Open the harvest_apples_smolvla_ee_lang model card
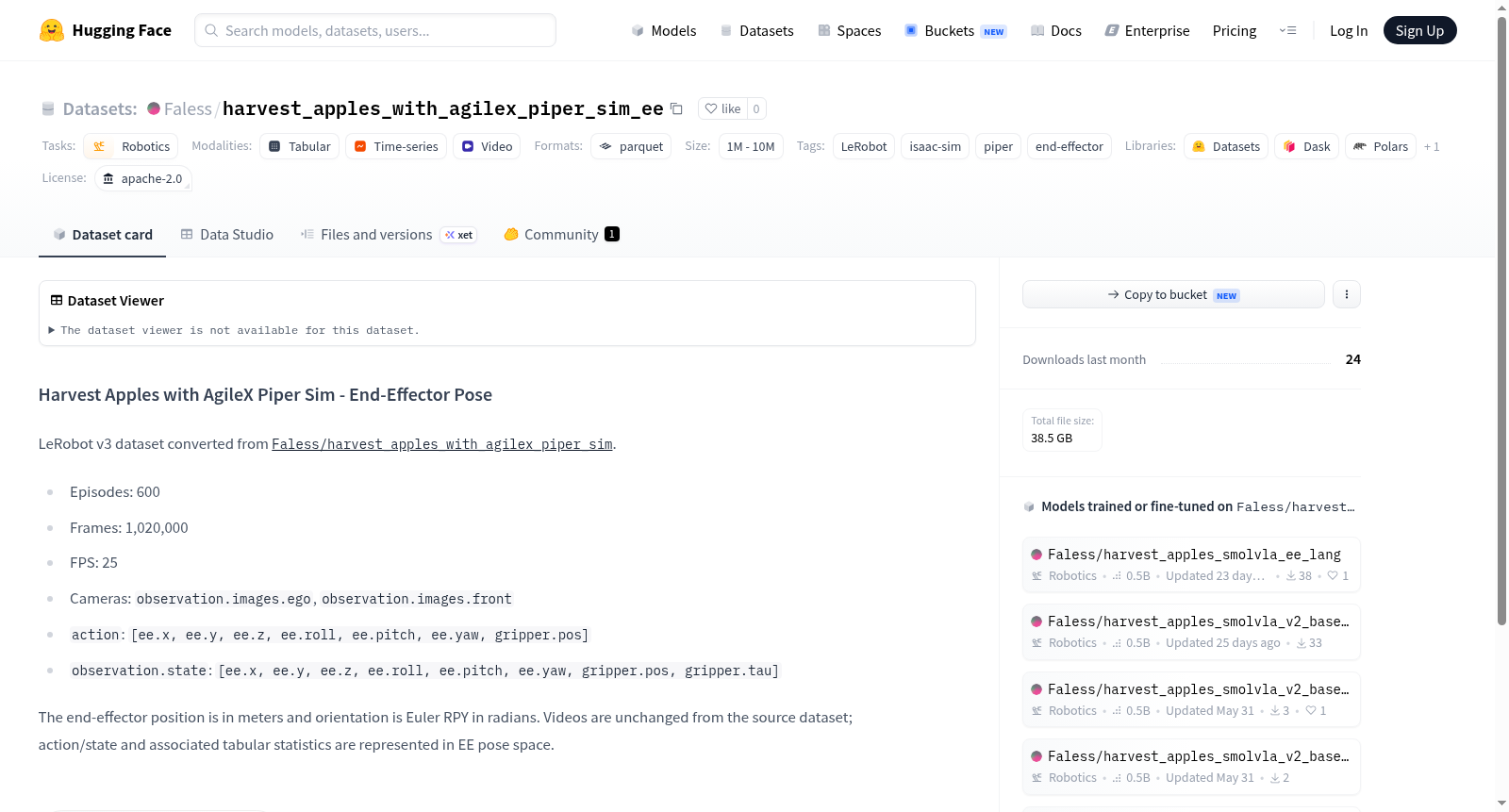 pyautogui.click(x=1191, y=564)
